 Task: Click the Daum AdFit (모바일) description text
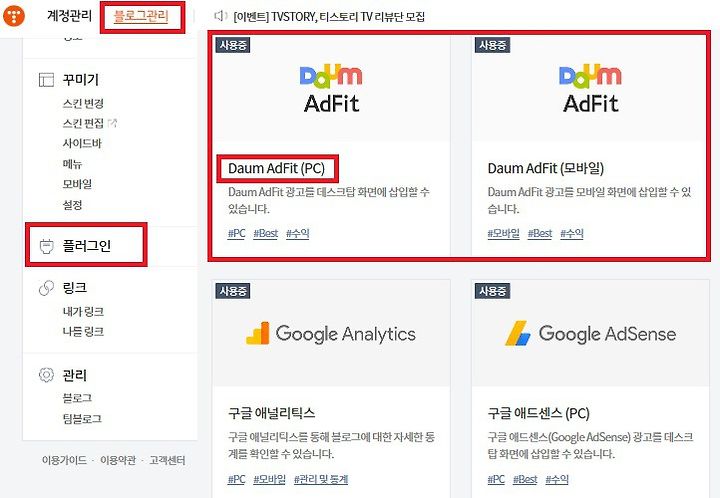[x=589, y=200]
